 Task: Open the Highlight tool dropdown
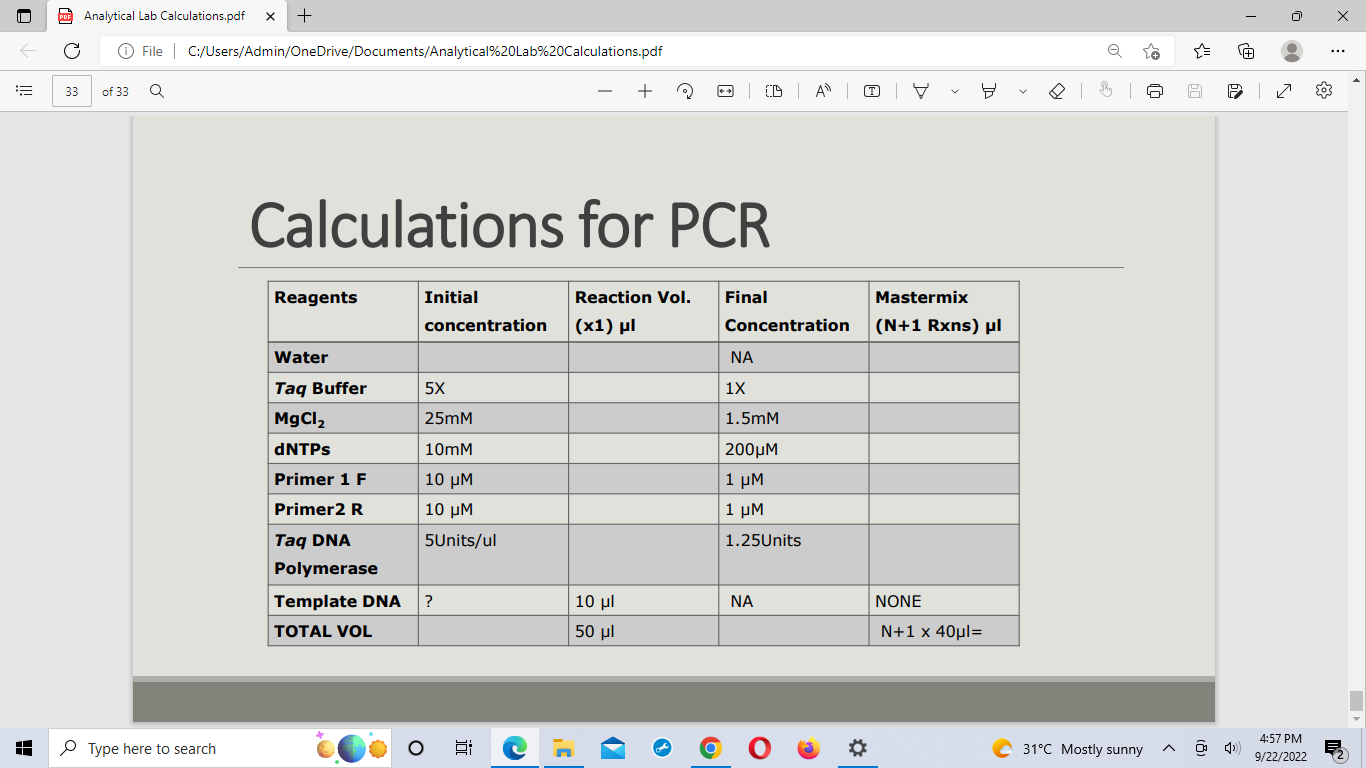click(1022, 91)
